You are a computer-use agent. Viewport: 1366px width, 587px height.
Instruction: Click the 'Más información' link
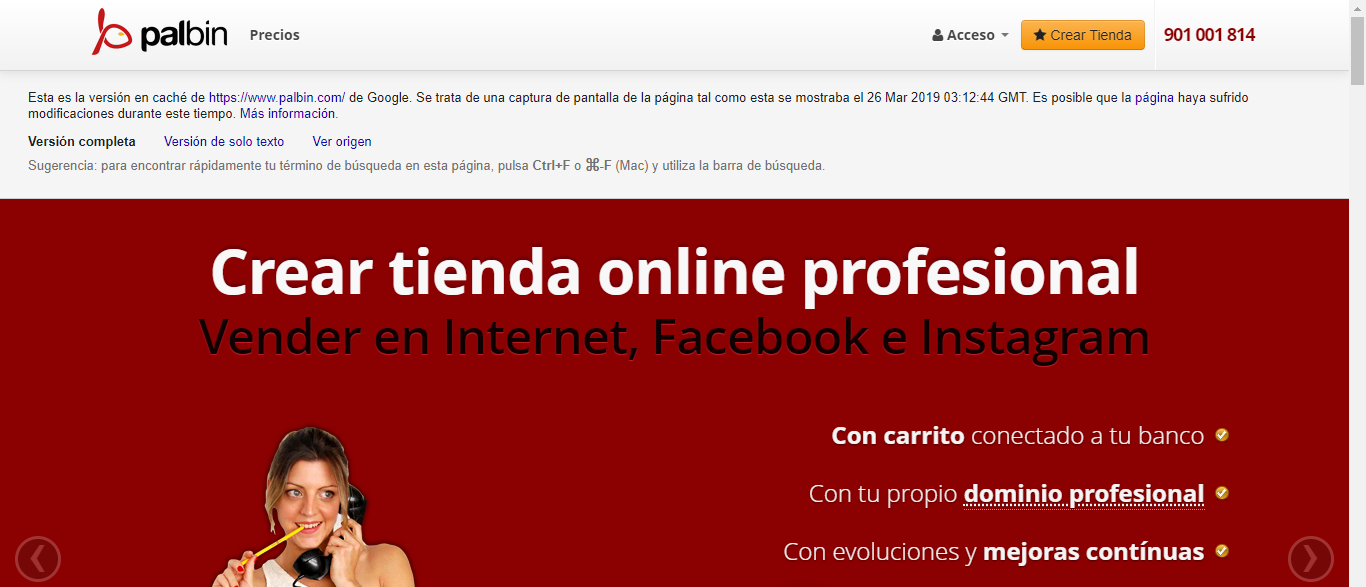288,114
